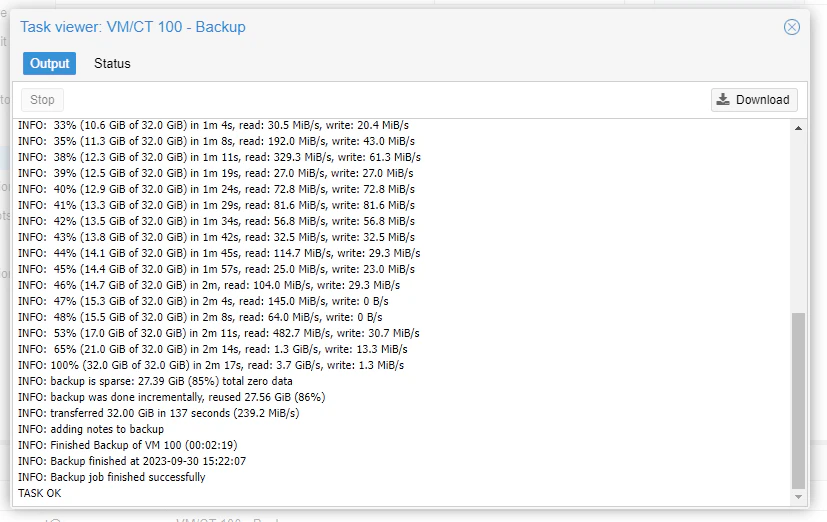Click the 43% (13.8 GiB) progress line
Viewport: 827px width, 522px height.
[216, 237]
